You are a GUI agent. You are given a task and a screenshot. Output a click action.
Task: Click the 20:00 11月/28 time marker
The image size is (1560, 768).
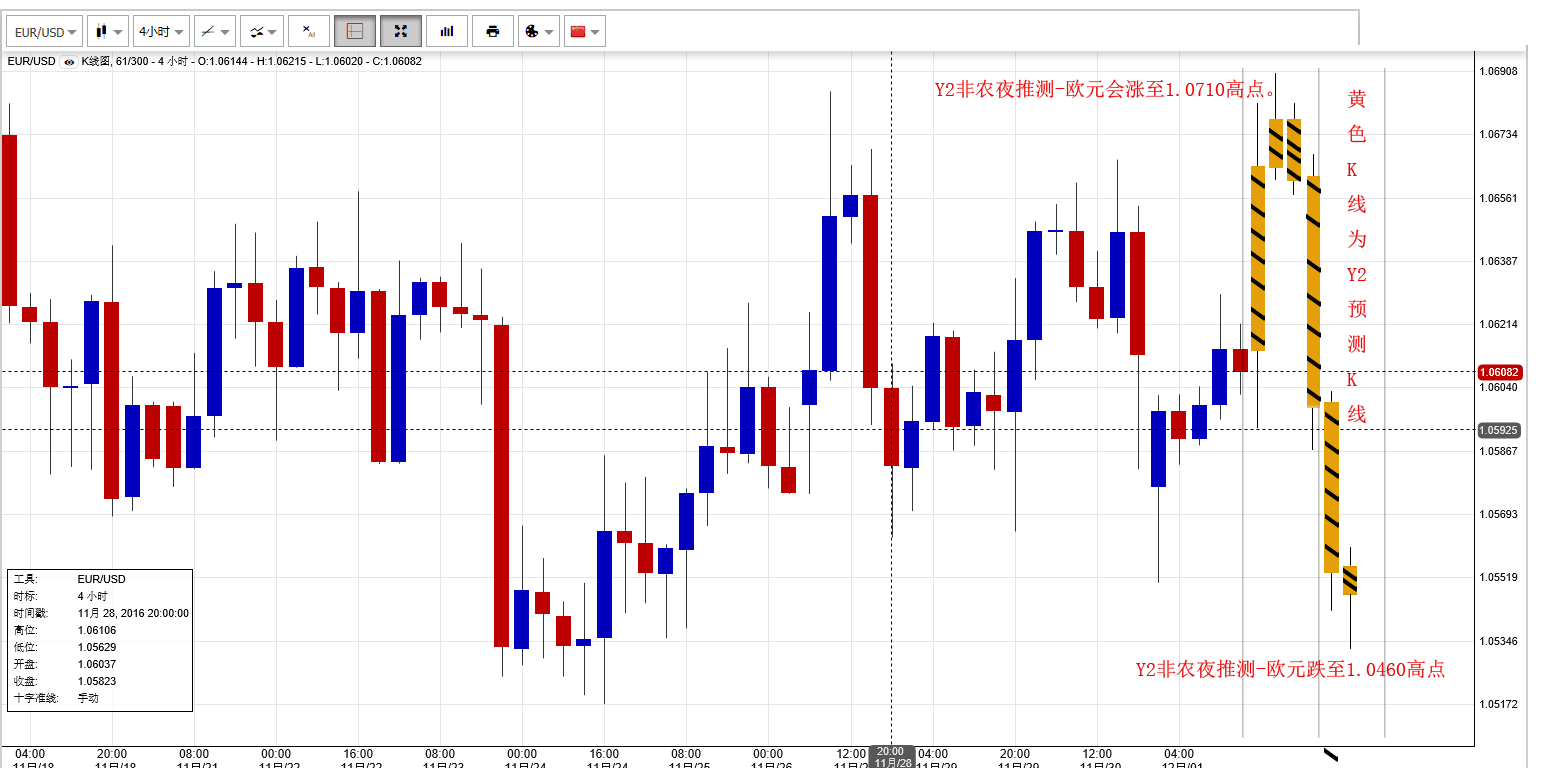tap(891, 757)
